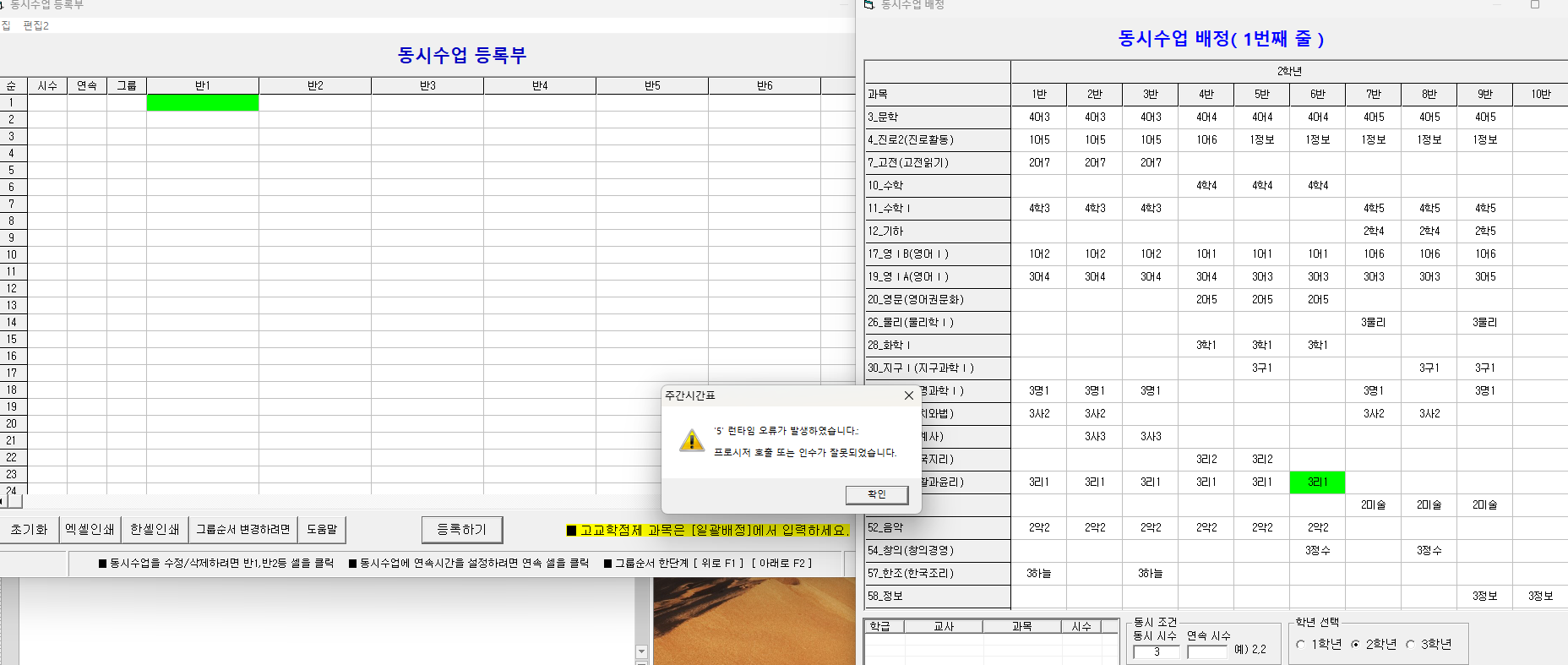This screenshot has width=1568, height=665.
Task: Click the 26_물리(물리학Ⅰ) subject row label
Action: 937,322
